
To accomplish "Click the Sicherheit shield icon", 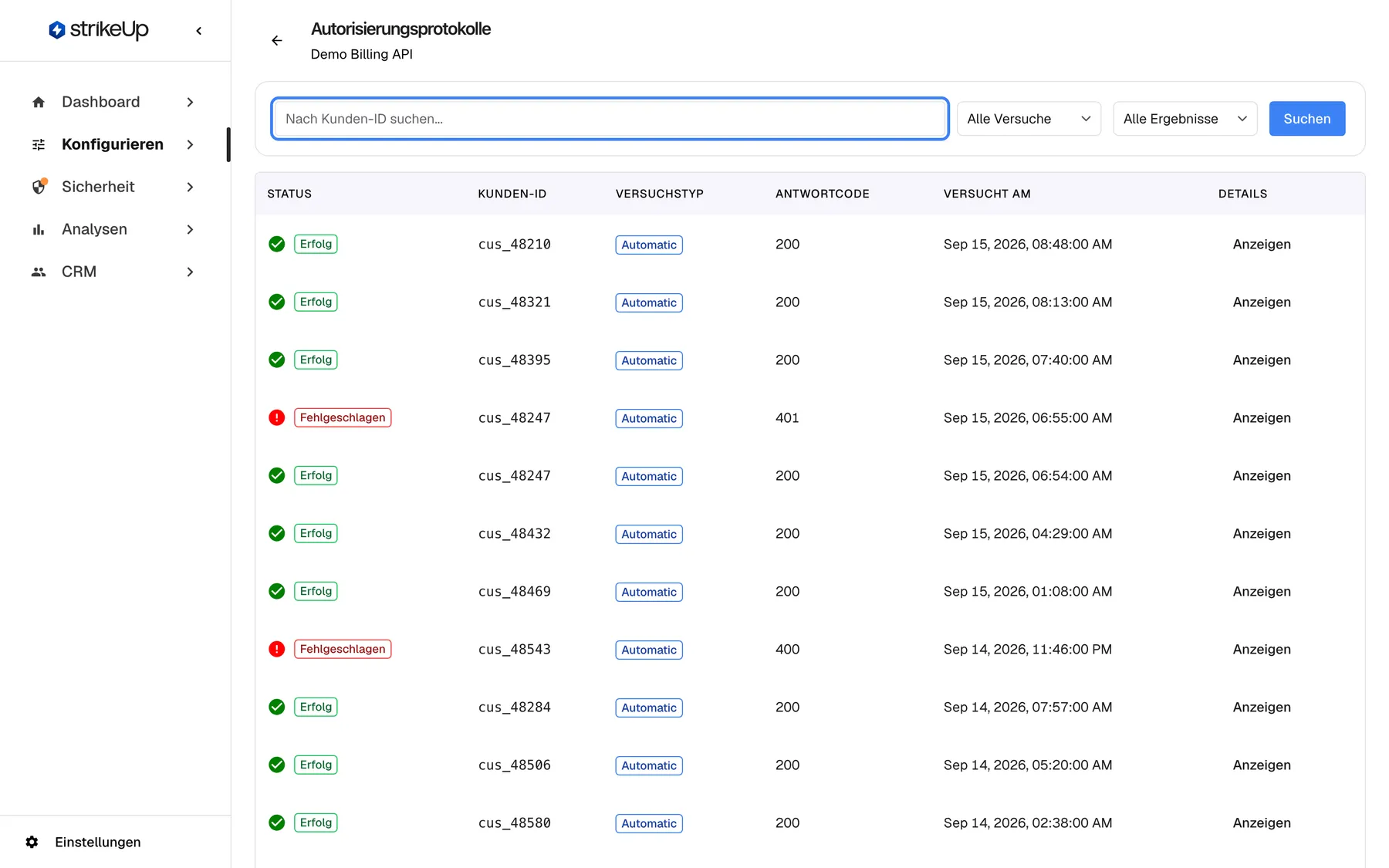I will tap(39, 187).
